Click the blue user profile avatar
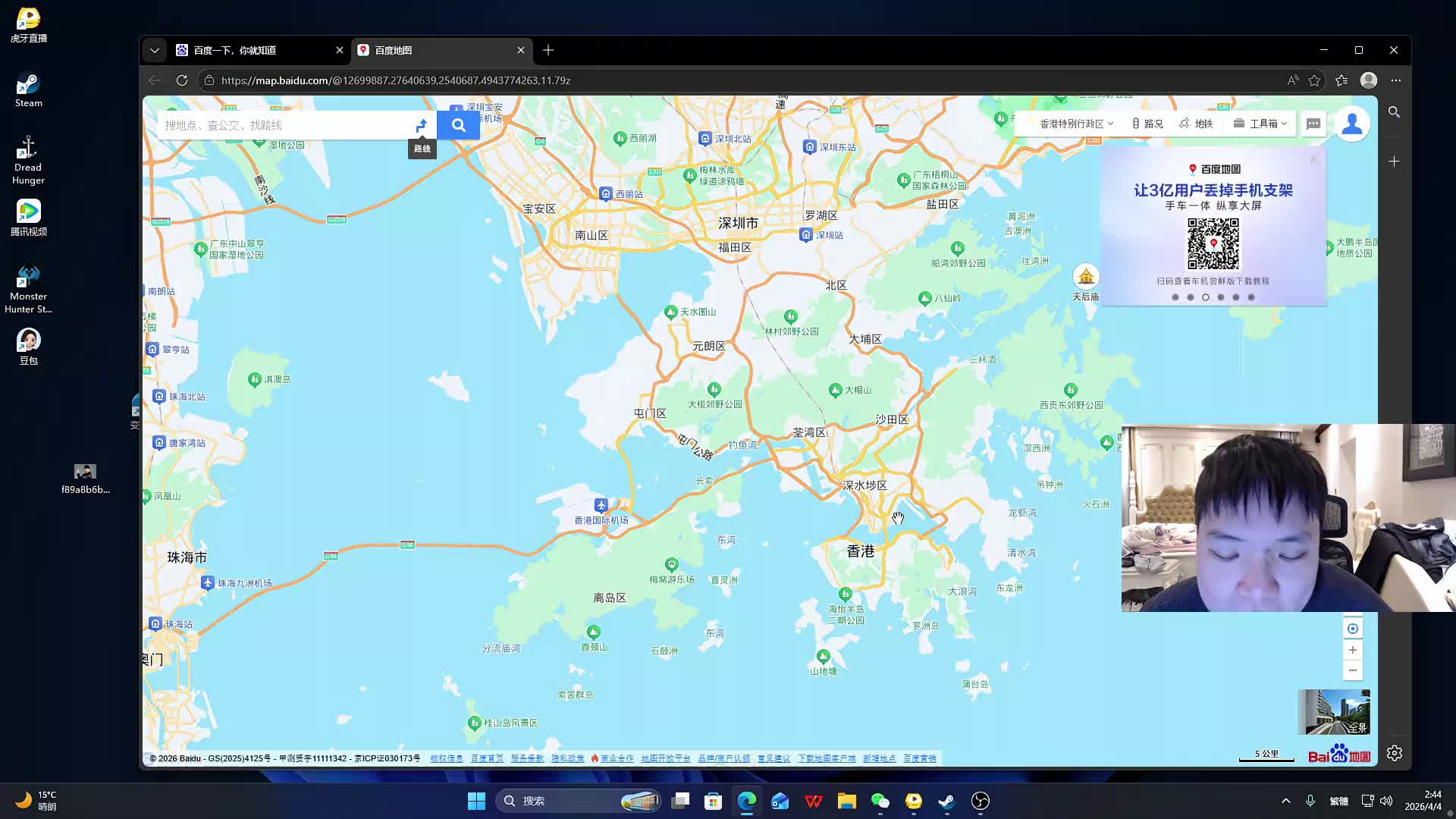1456x819 pixels. pyautogui.click(x=1351, y=124)
